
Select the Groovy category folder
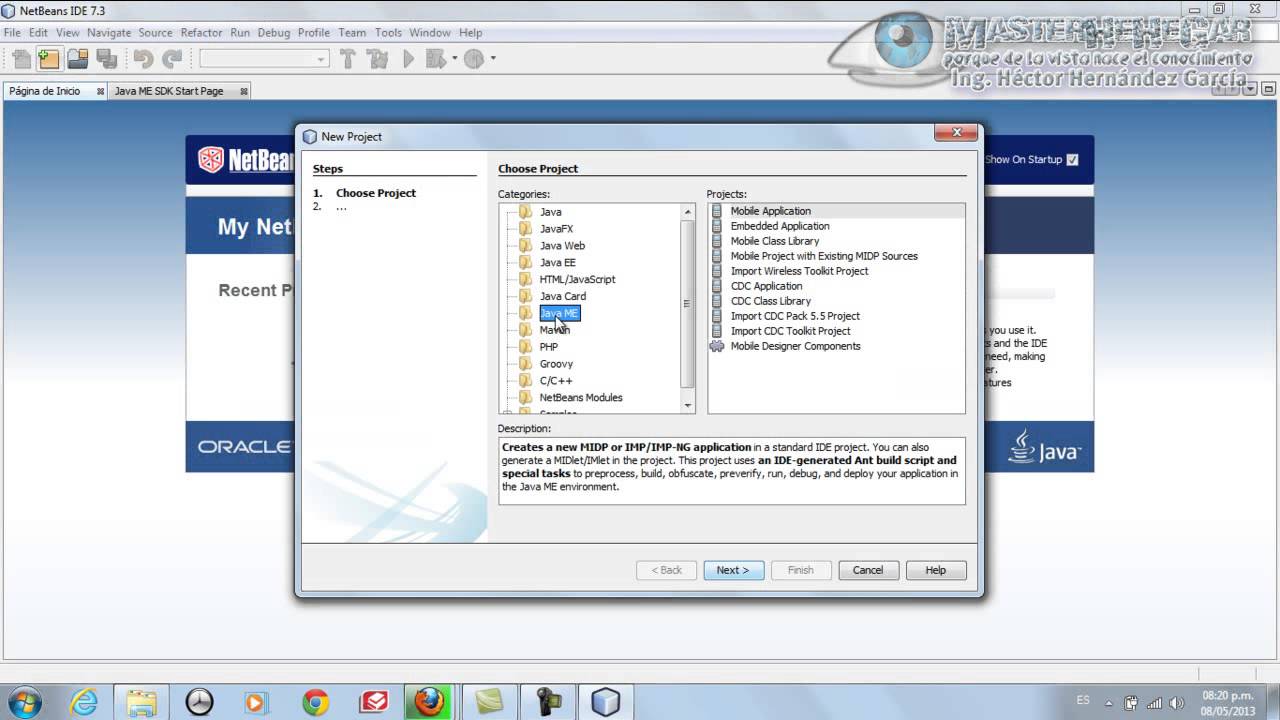(x=556, y=364)
